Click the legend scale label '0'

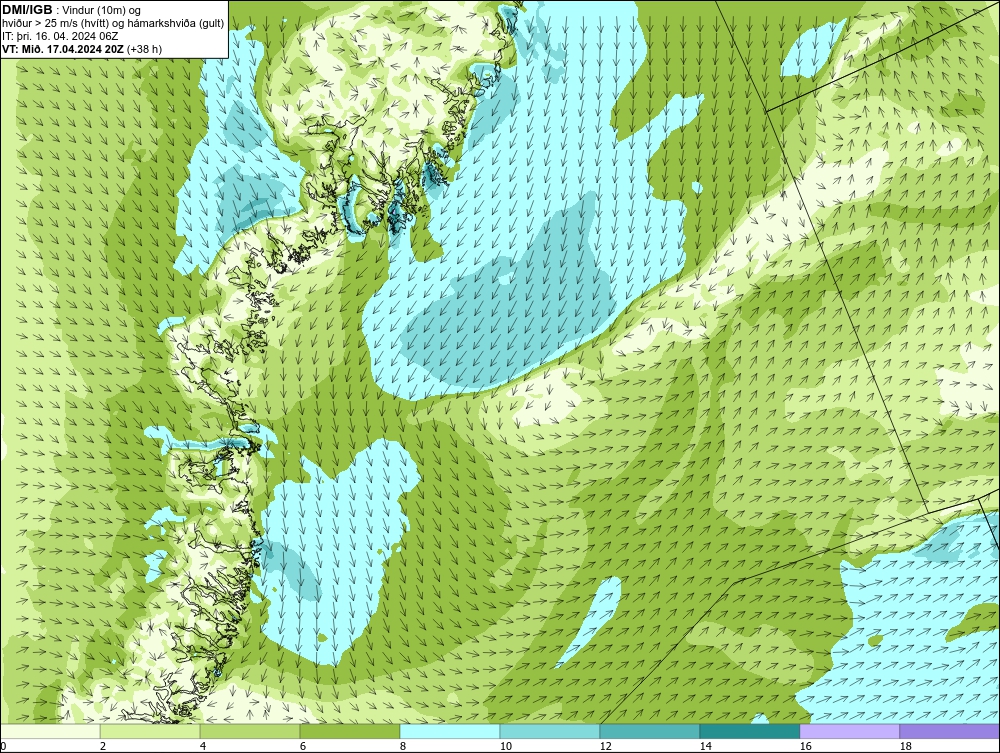click(x=3, y=746)
